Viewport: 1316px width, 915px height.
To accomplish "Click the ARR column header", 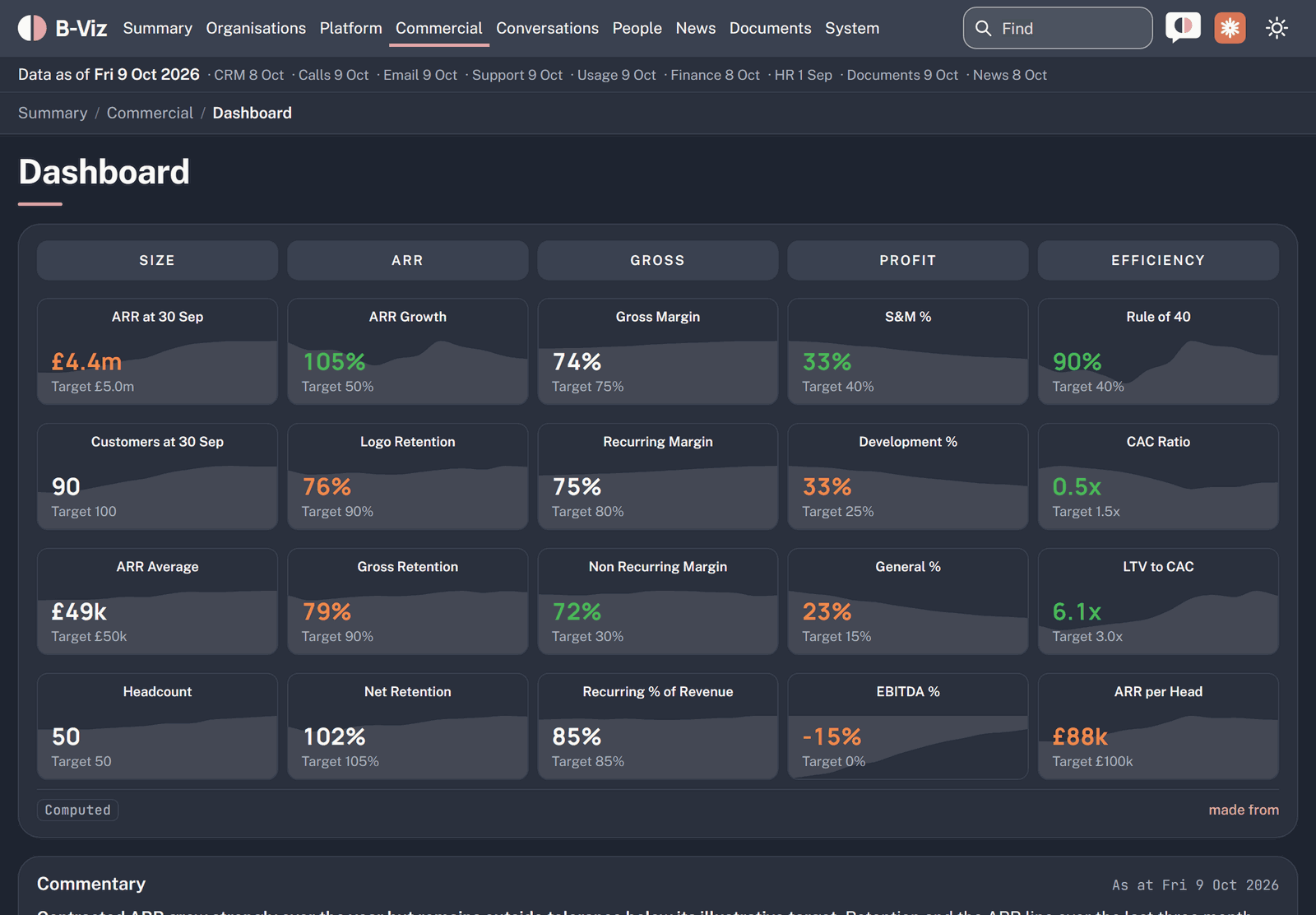I will coord(408,260).
